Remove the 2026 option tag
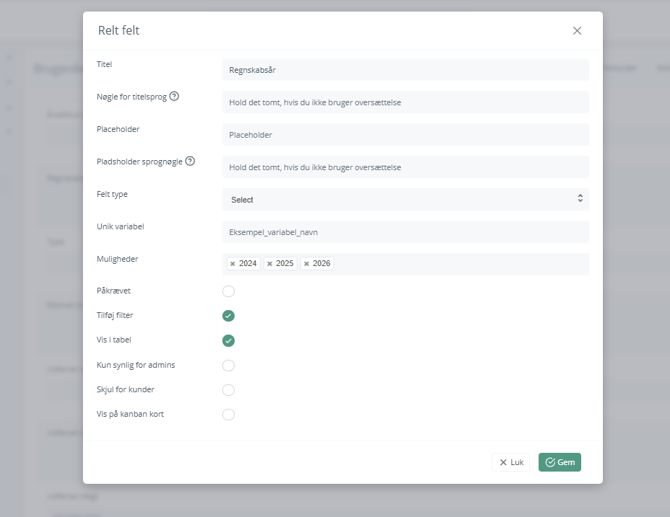The image size is (670, 517). pos(307,264)
